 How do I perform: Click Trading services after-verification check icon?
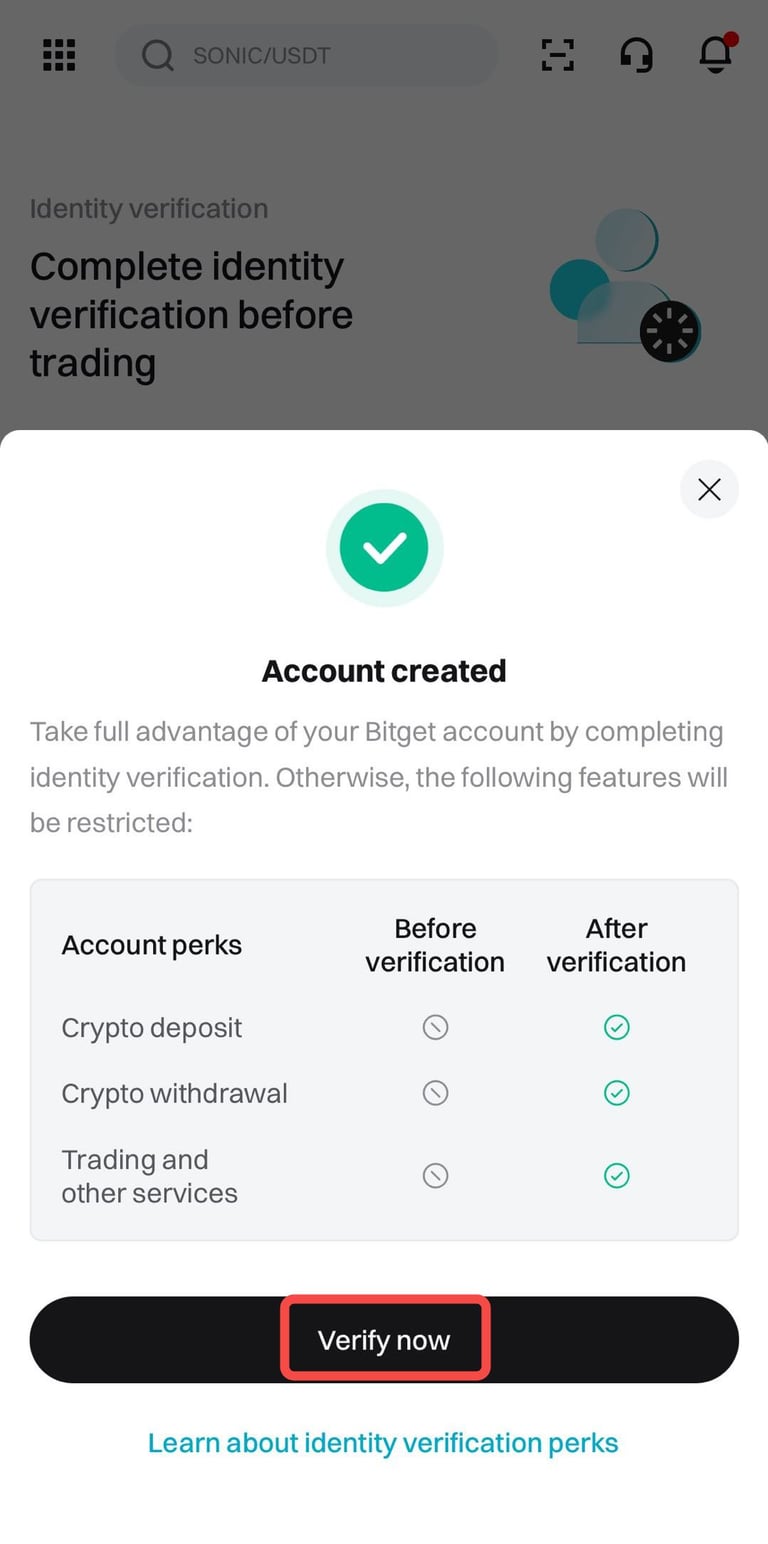click(x=617, y=1176)
